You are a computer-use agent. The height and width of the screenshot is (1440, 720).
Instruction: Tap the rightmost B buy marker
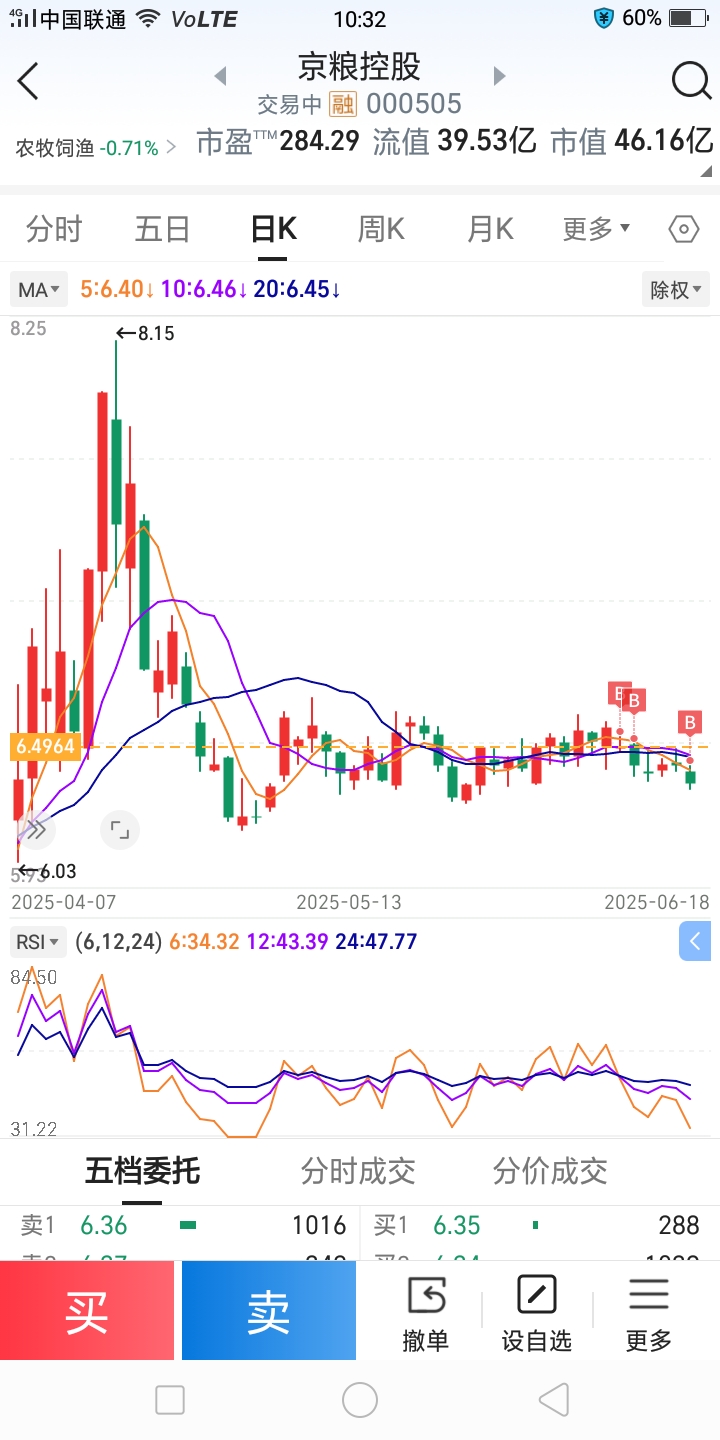689,722
